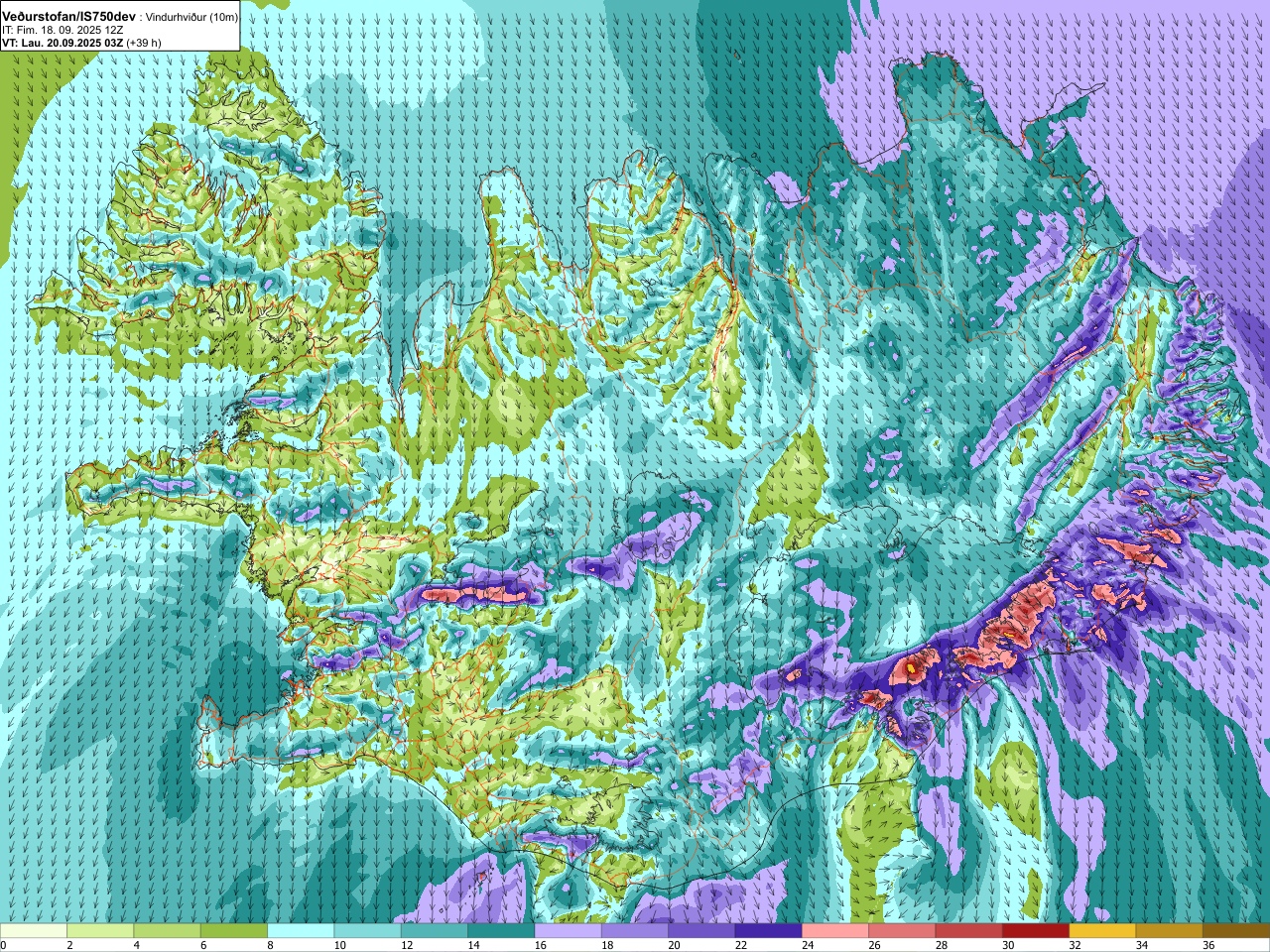This screenshot has width=1270, height=952.
Task: Click the legend scale value 16
Action: [541, 945]
